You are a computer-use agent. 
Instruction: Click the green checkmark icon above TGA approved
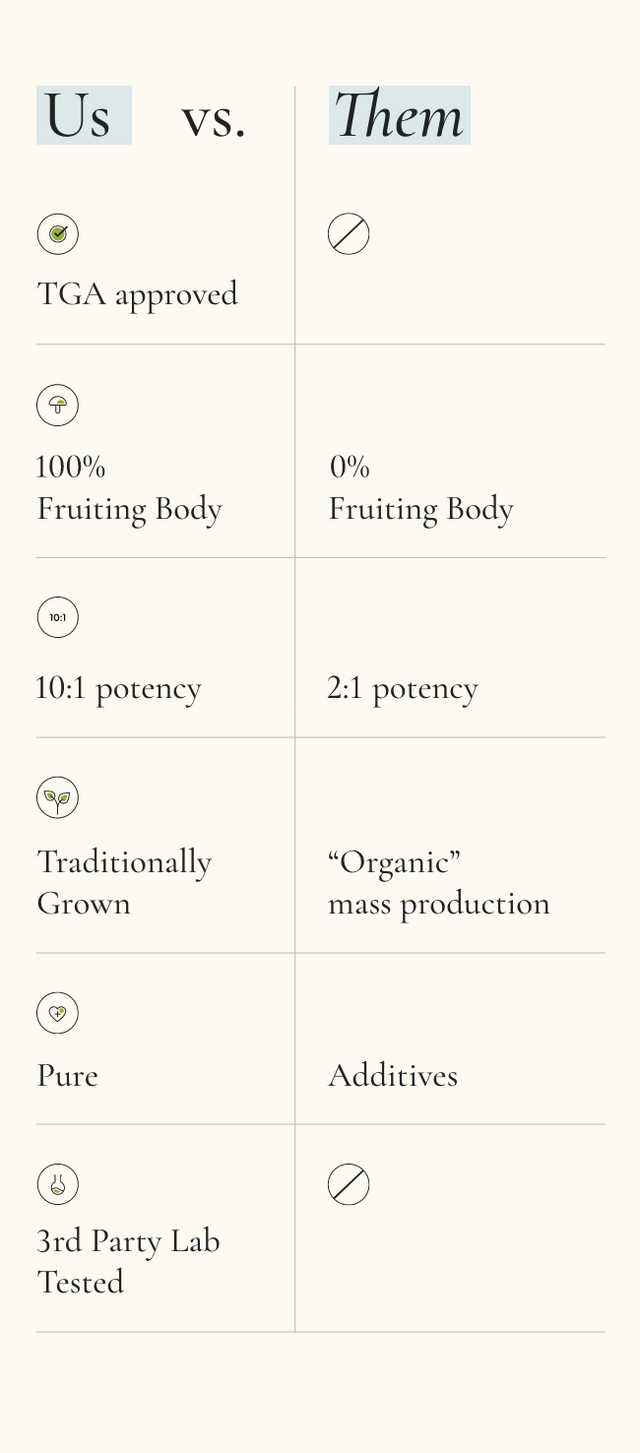point(58,234)
